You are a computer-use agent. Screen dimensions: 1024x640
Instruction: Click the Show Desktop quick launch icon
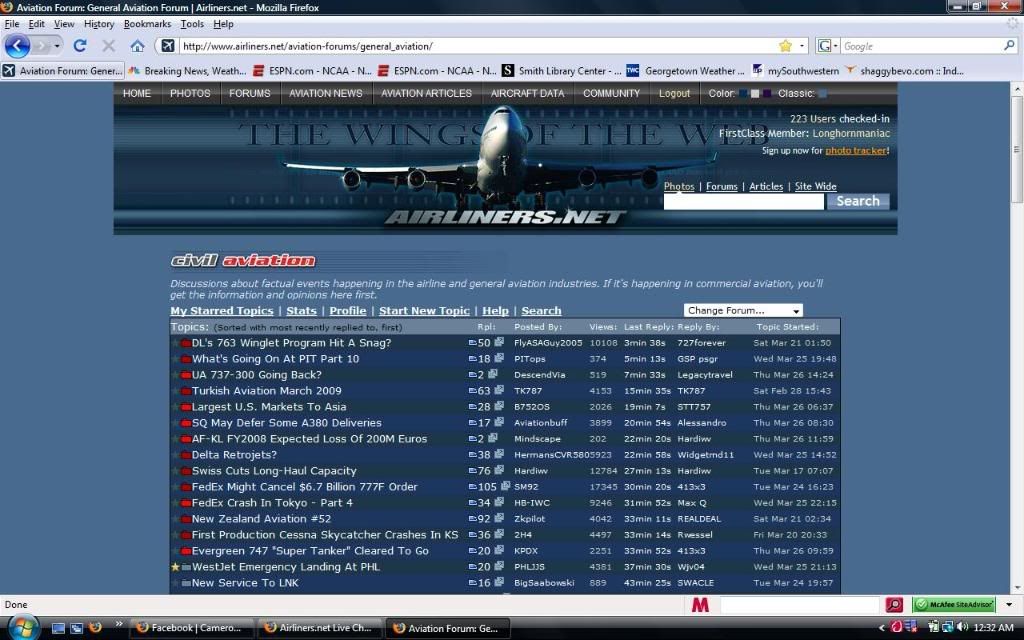click(58, 628)
